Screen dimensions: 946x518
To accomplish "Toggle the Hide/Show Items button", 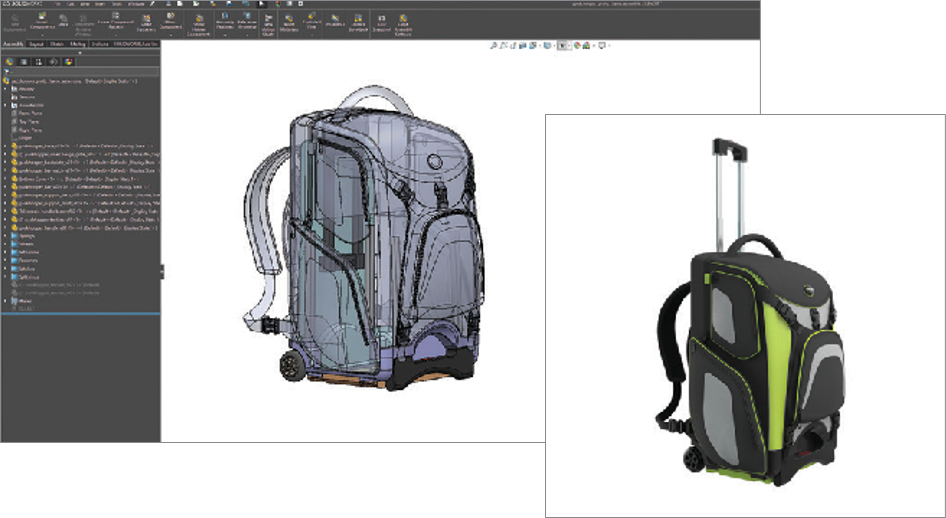I will coord(562,45).
